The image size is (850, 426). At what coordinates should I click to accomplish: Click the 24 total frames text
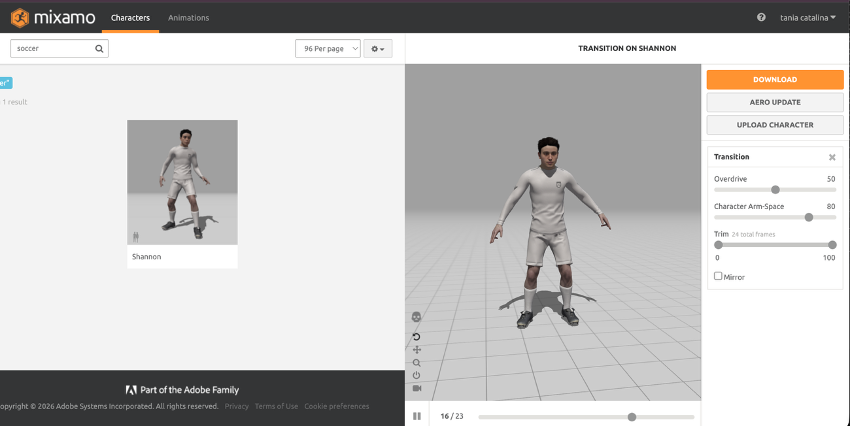pyautogui.click(x=753, y=235)
